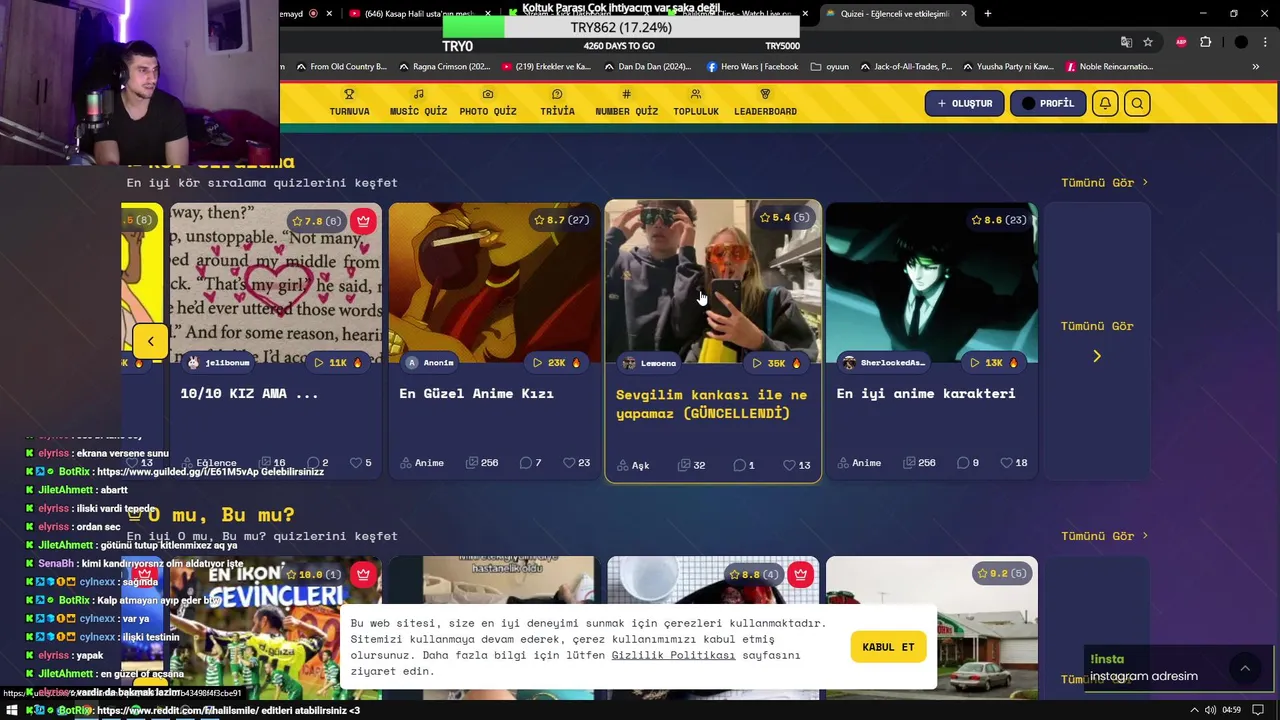Click 8.6 star rating badge
1280x720 pixels.
(x=1000, y=220)
